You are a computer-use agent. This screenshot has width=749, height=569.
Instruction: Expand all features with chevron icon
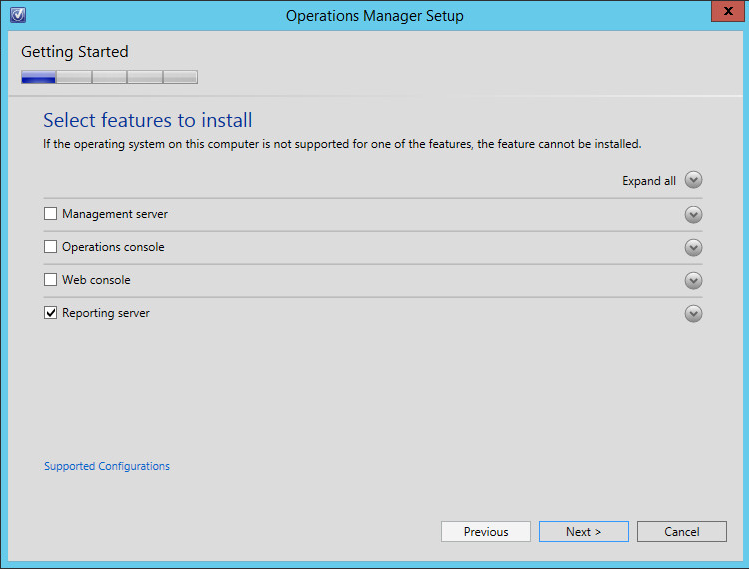coord(693,180)
